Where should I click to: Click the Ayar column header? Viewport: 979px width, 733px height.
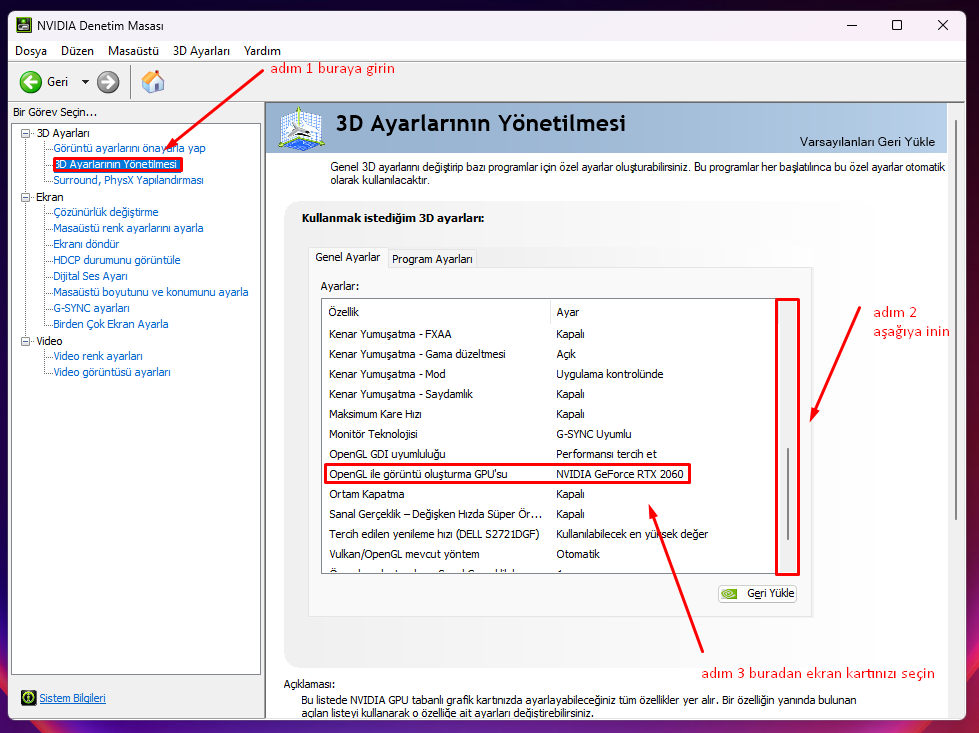662,312
